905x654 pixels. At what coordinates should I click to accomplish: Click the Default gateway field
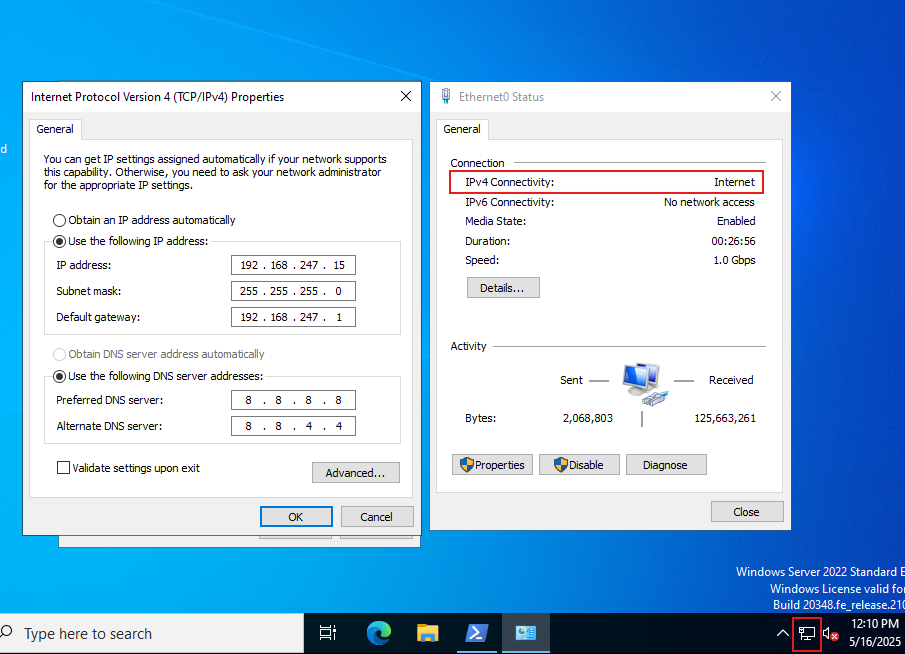(x=293, y=317)
